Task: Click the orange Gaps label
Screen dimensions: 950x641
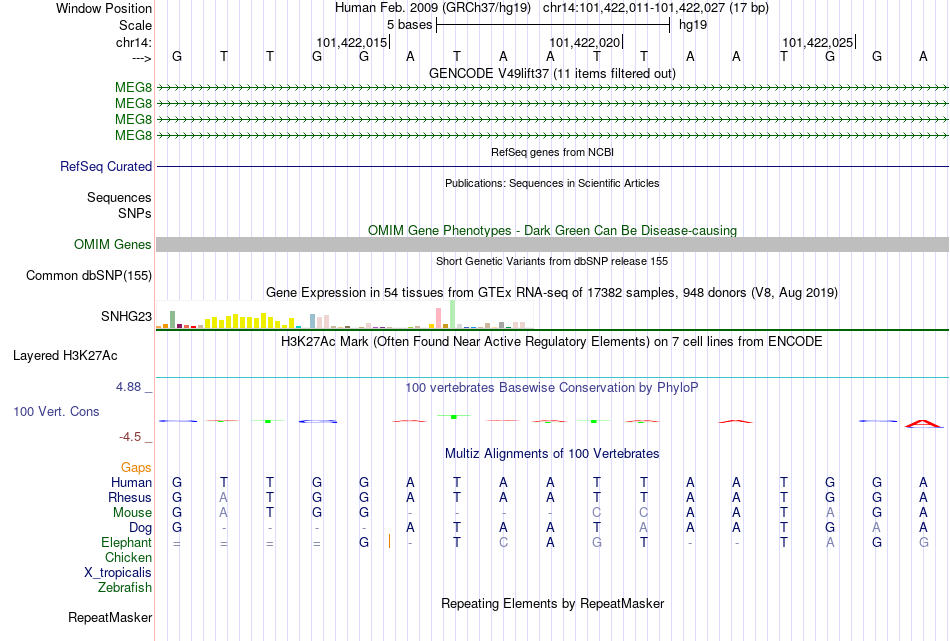Action: (x=136, y=467)
